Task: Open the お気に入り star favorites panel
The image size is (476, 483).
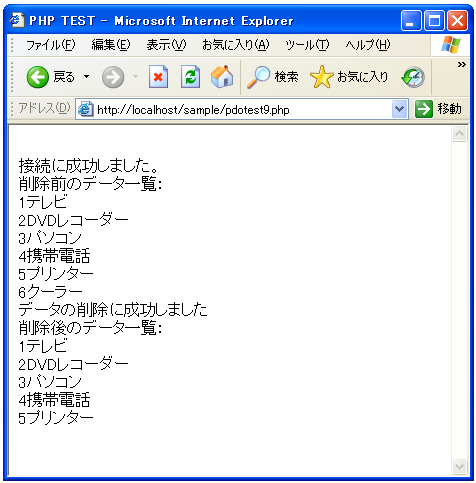Action: pyautogui.click(x=321, y=77)
